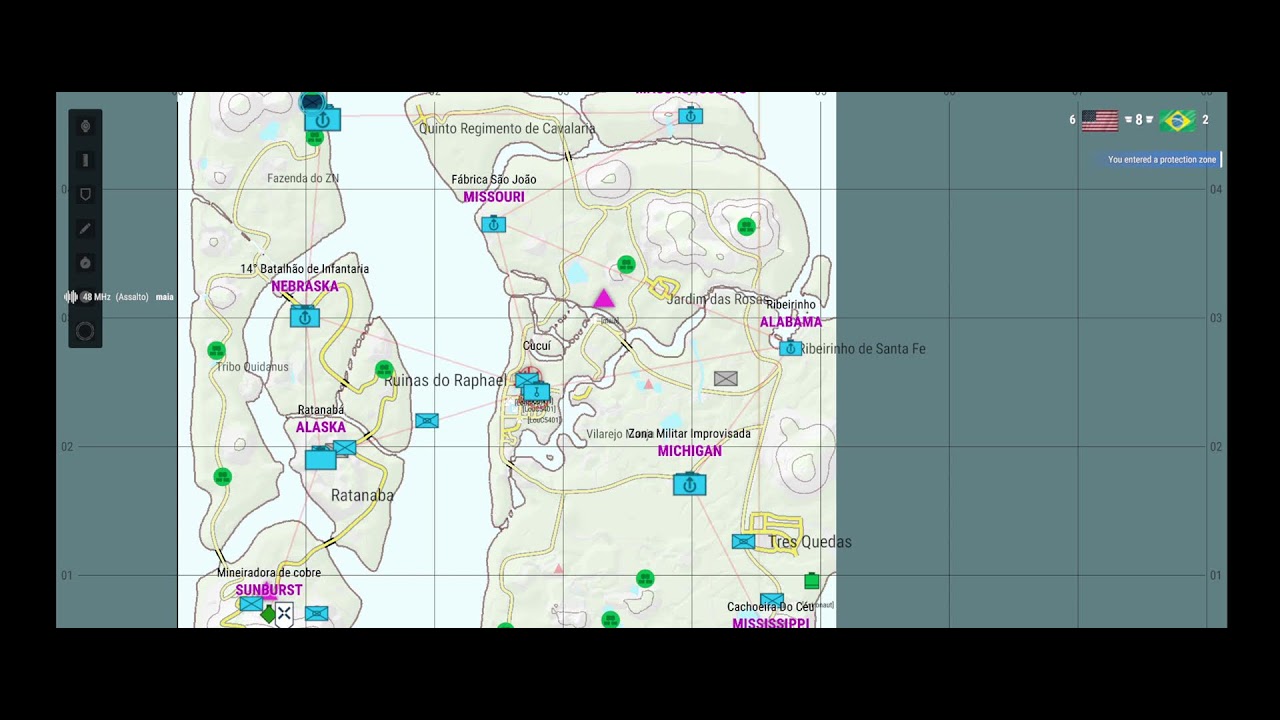Select the ruler tool in map toolbar
The width and height of the screenshot is (1280, 720).
(x=85, y=160)
